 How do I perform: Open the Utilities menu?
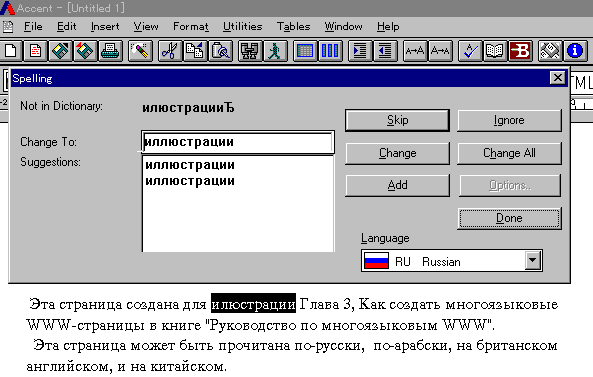click(x=242, y=26)
